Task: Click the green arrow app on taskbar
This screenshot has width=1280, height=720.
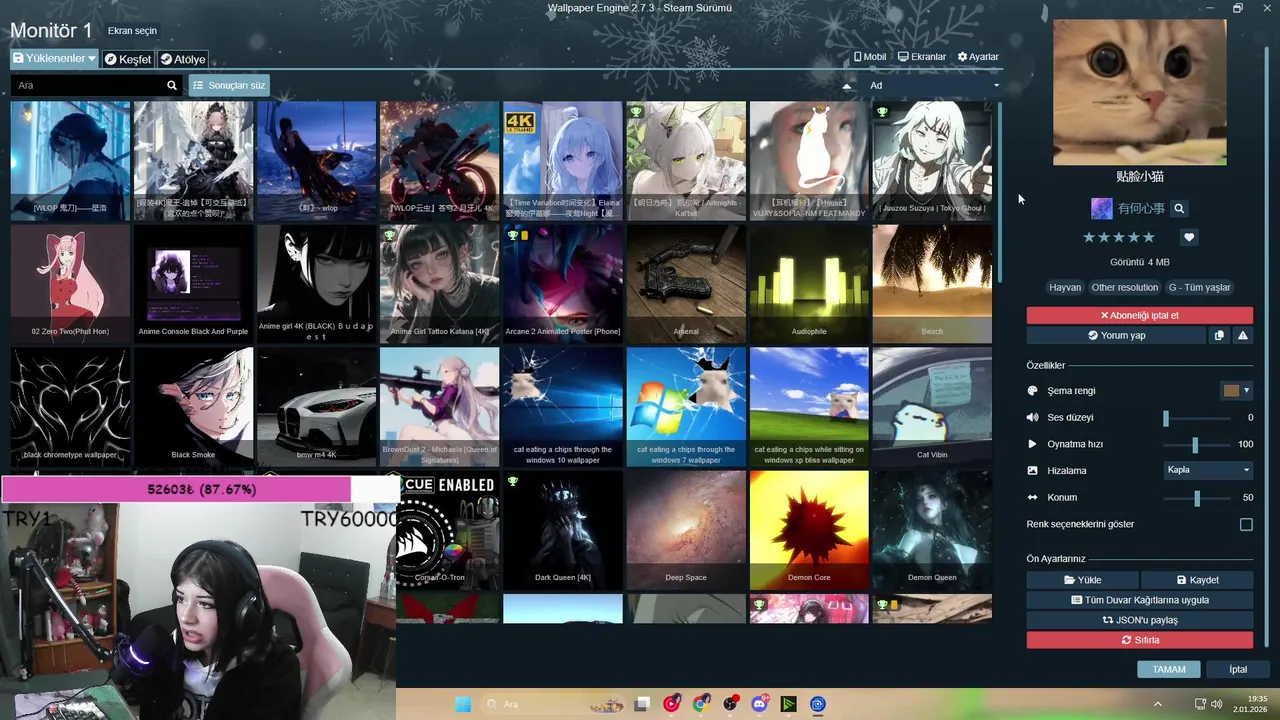Action: point(788,704)
